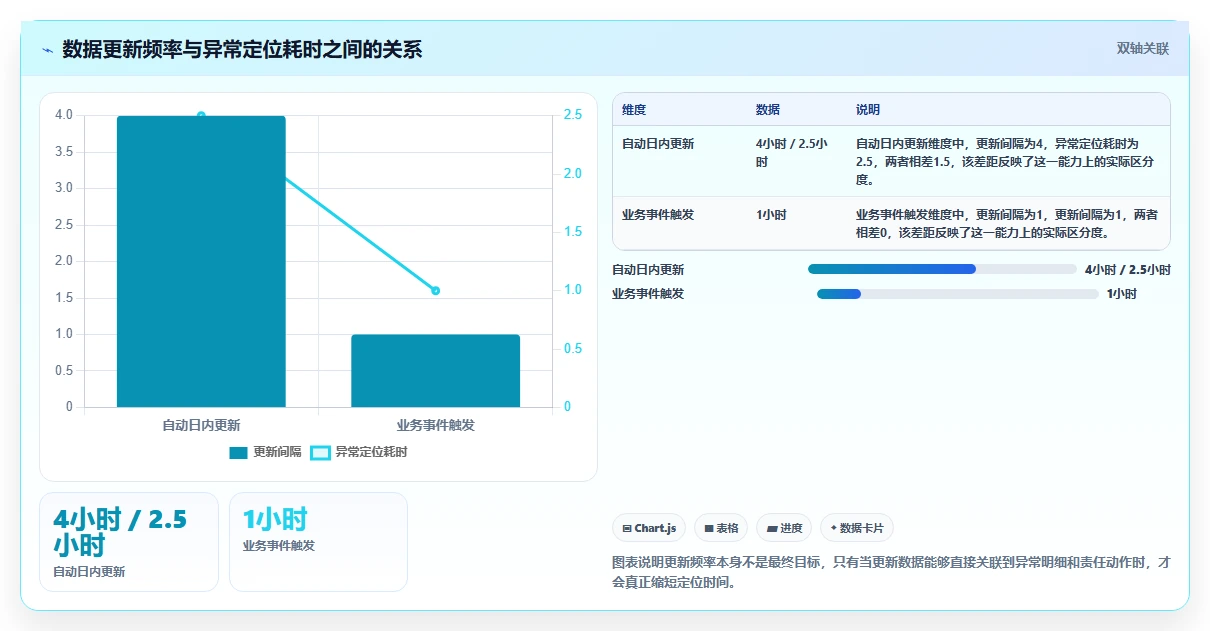
Task: Click the 业务事件触发 x-axis label
Action: pyautogui.click(x=435, y=425)
